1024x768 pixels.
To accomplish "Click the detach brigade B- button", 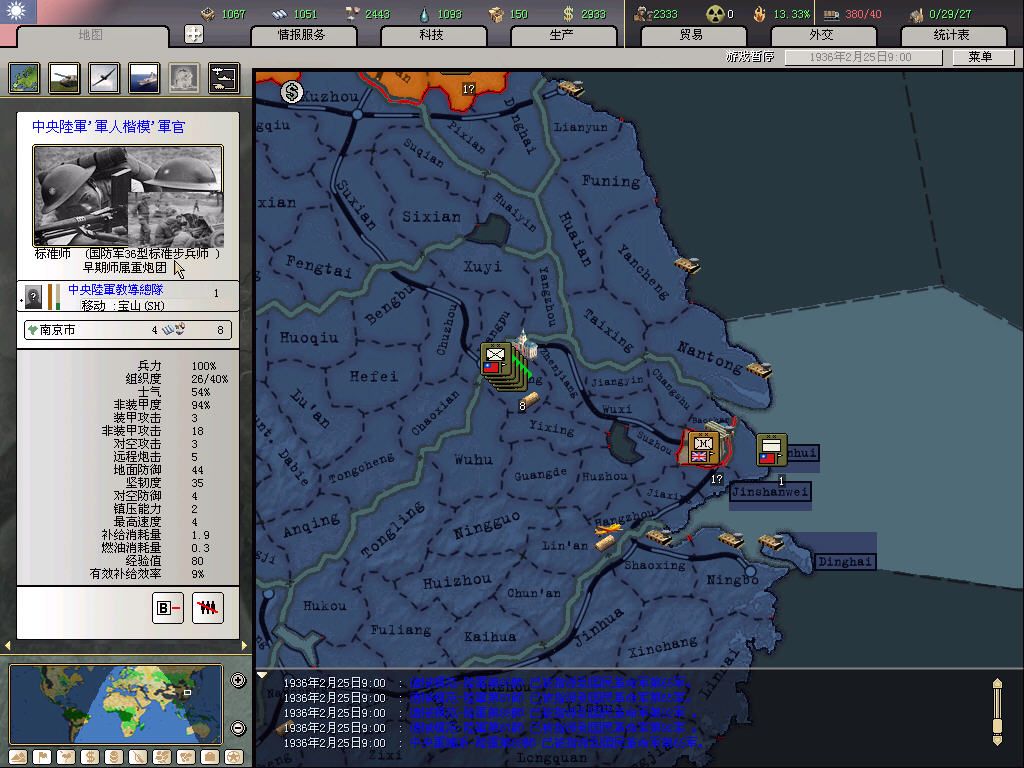I will point(168,608).
